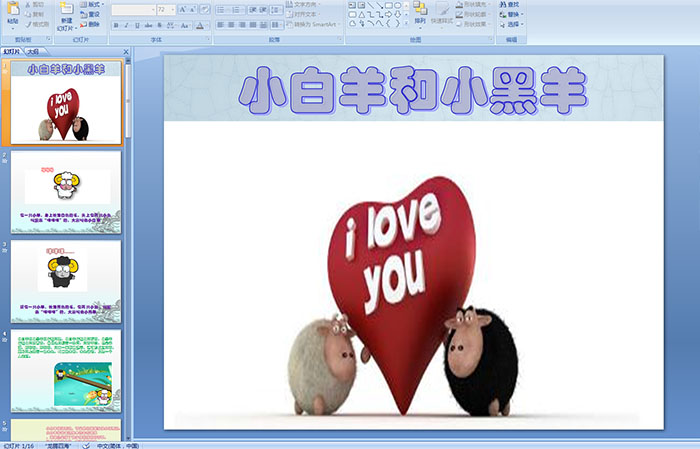Click the Delete (删除) slide icon
700x449 pixels.
(83, 25)
